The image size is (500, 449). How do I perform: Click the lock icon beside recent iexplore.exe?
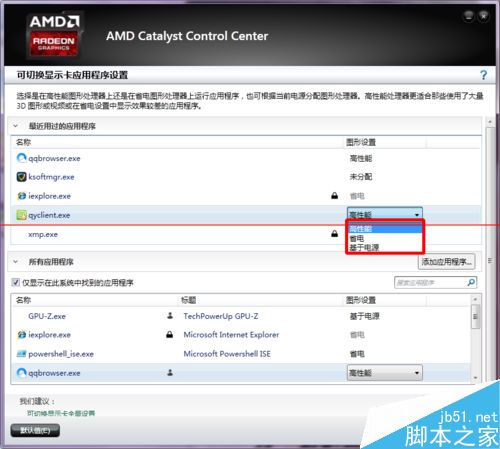(334, 196)
